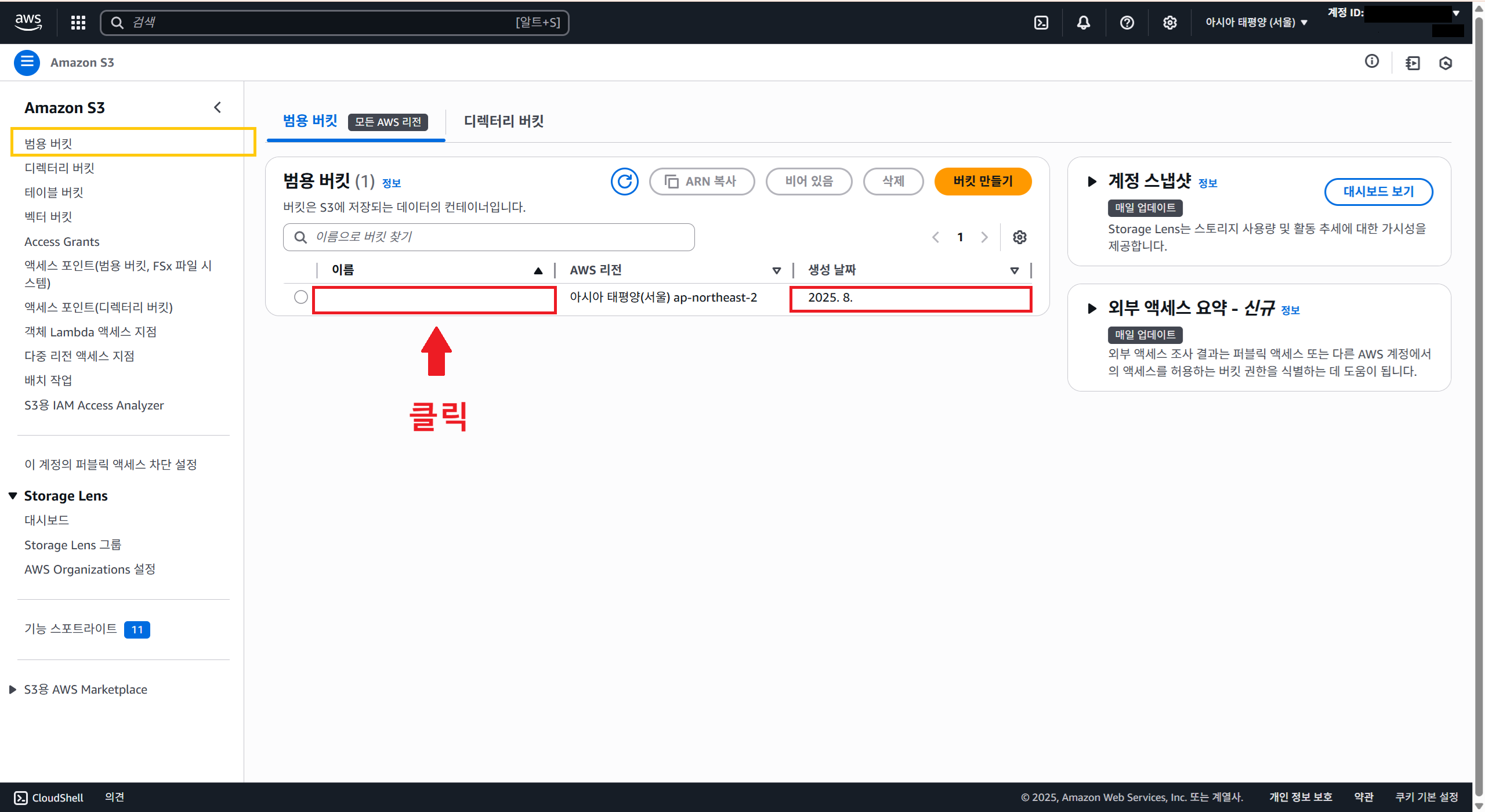This screenshot has height=812, width=1485.
Task: Click the AWS logo home icon
Action: (28, 22)
